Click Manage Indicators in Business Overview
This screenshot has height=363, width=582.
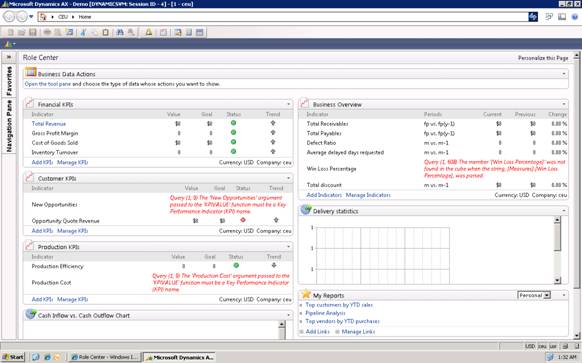tap(368, 195)
